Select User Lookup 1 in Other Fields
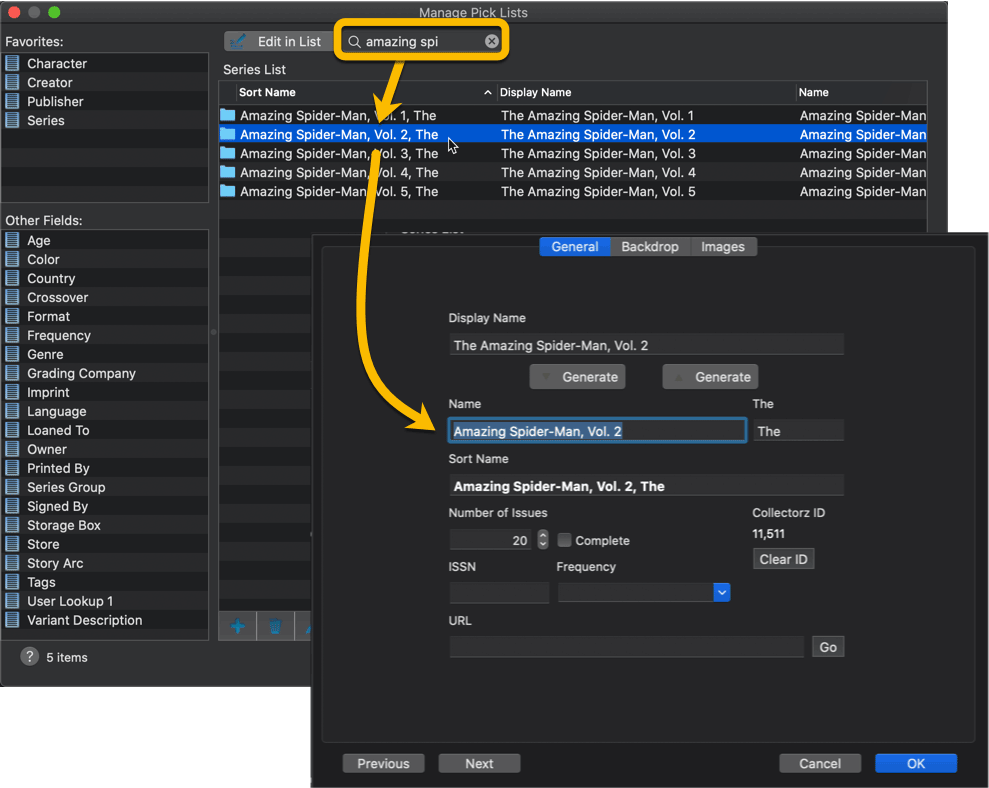This screenshot has height=788, width=989. pos(105,601)
